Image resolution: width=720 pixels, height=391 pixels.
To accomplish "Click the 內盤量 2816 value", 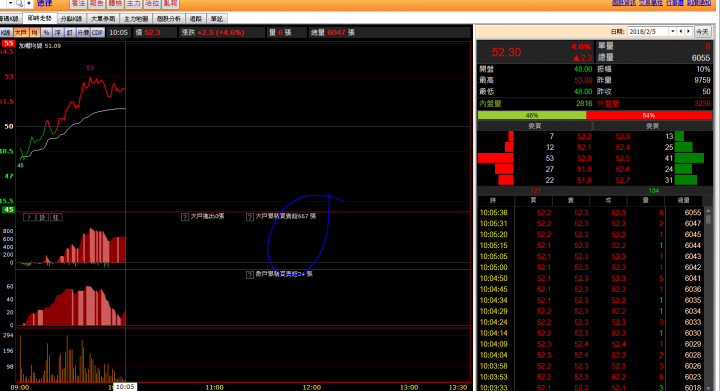I will click(584, 104).
